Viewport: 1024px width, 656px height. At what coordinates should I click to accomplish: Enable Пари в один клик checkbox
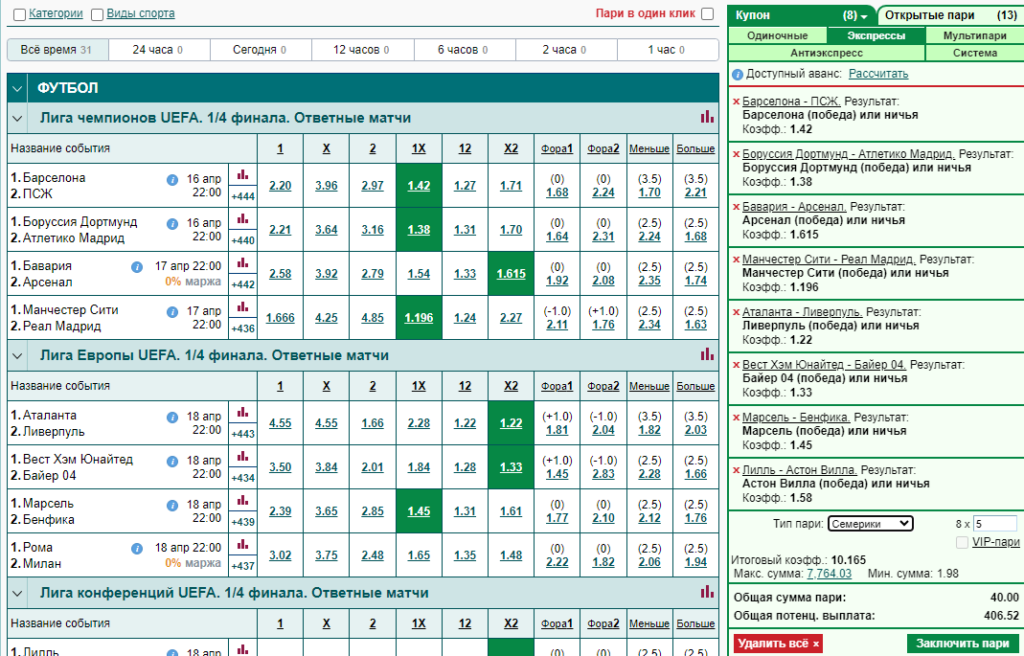707,14
